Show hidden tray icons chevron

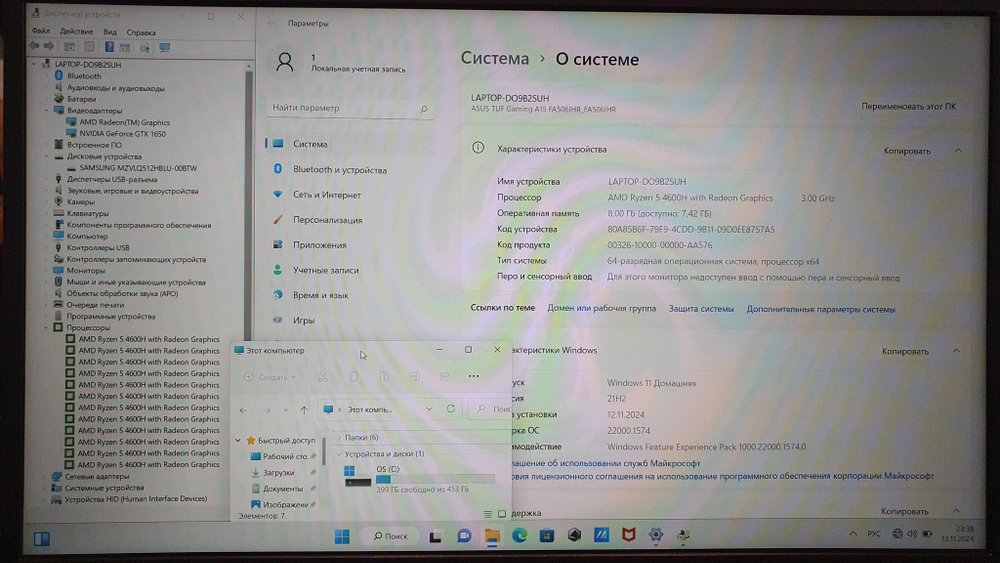point(853,534)
